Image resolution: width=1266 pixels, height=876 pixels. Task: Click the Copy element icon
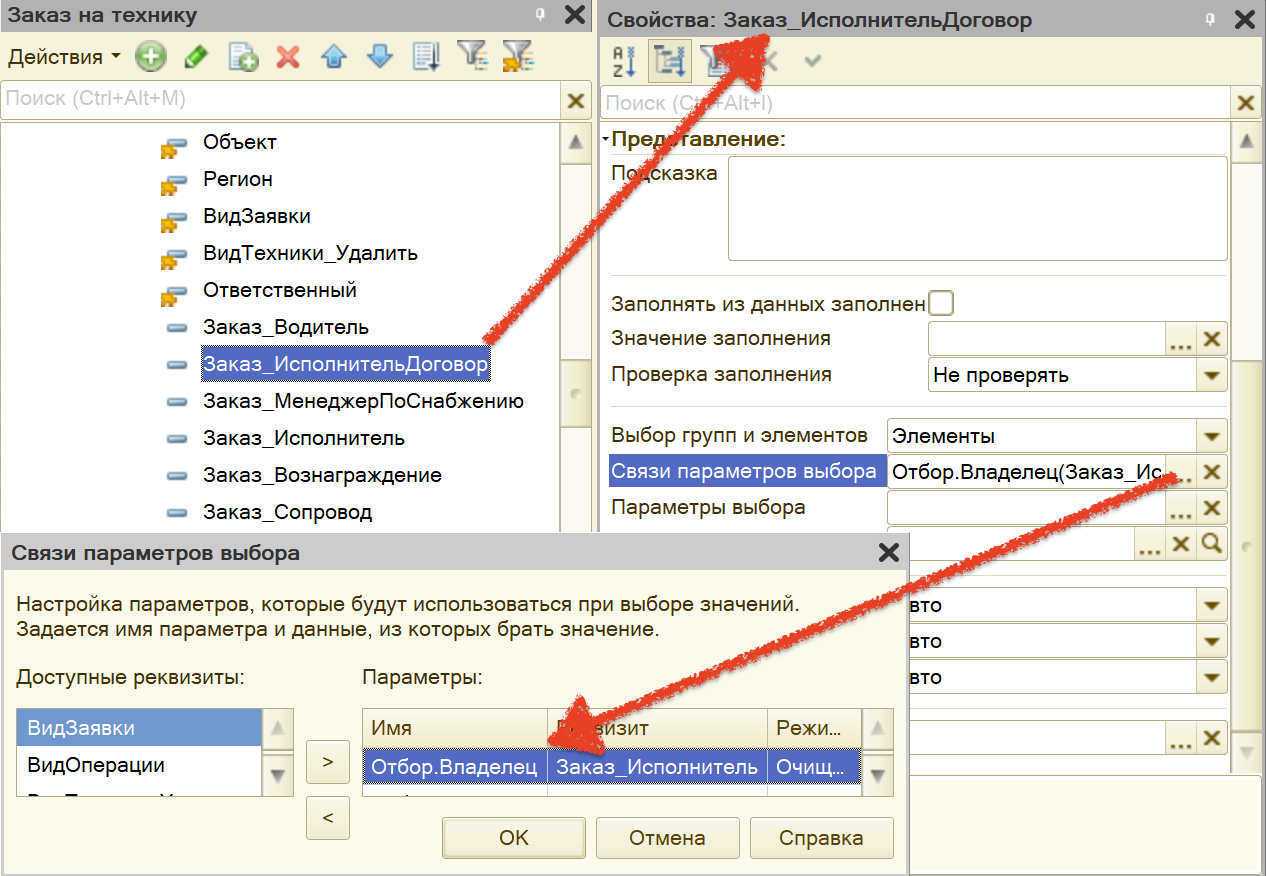[x=242, y=57]
